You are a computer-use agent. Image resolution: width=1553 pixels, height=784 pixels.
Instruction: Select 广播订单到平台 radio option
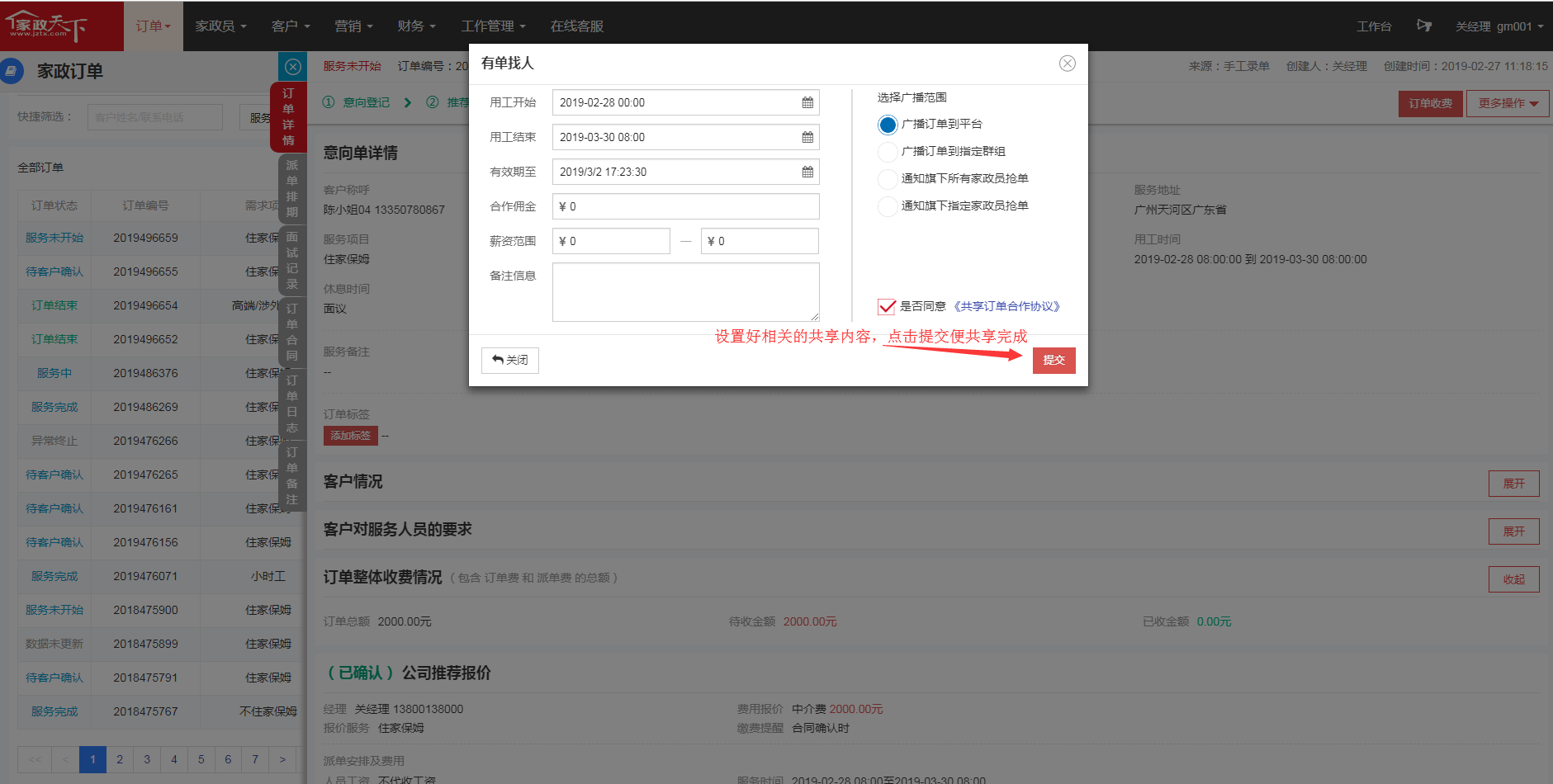pyautogui.click(x=888, y=125)
